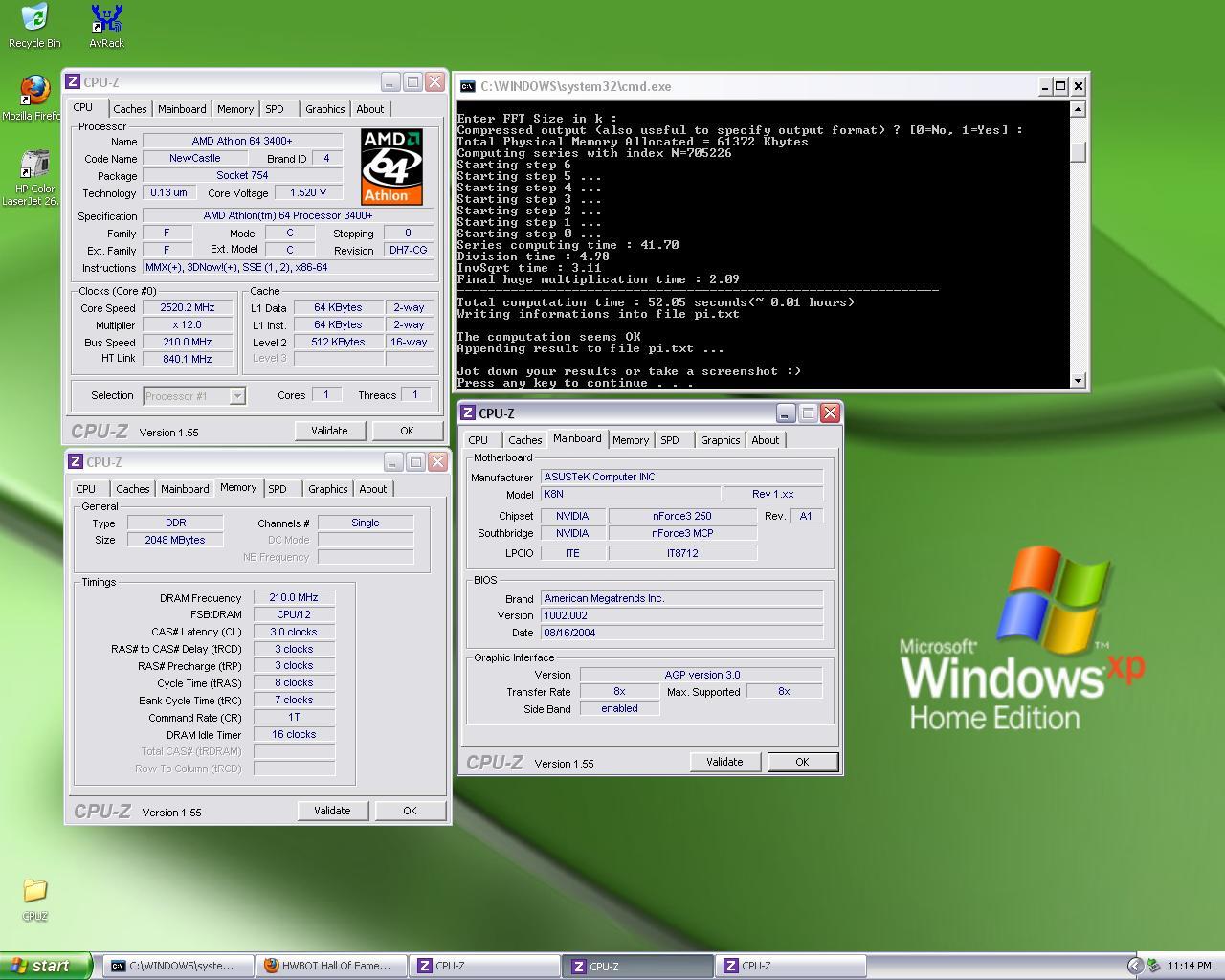Screen dimensions: 1225x980
Task: Open the HP Color LaserJet desktop icon
Action: 33,178
